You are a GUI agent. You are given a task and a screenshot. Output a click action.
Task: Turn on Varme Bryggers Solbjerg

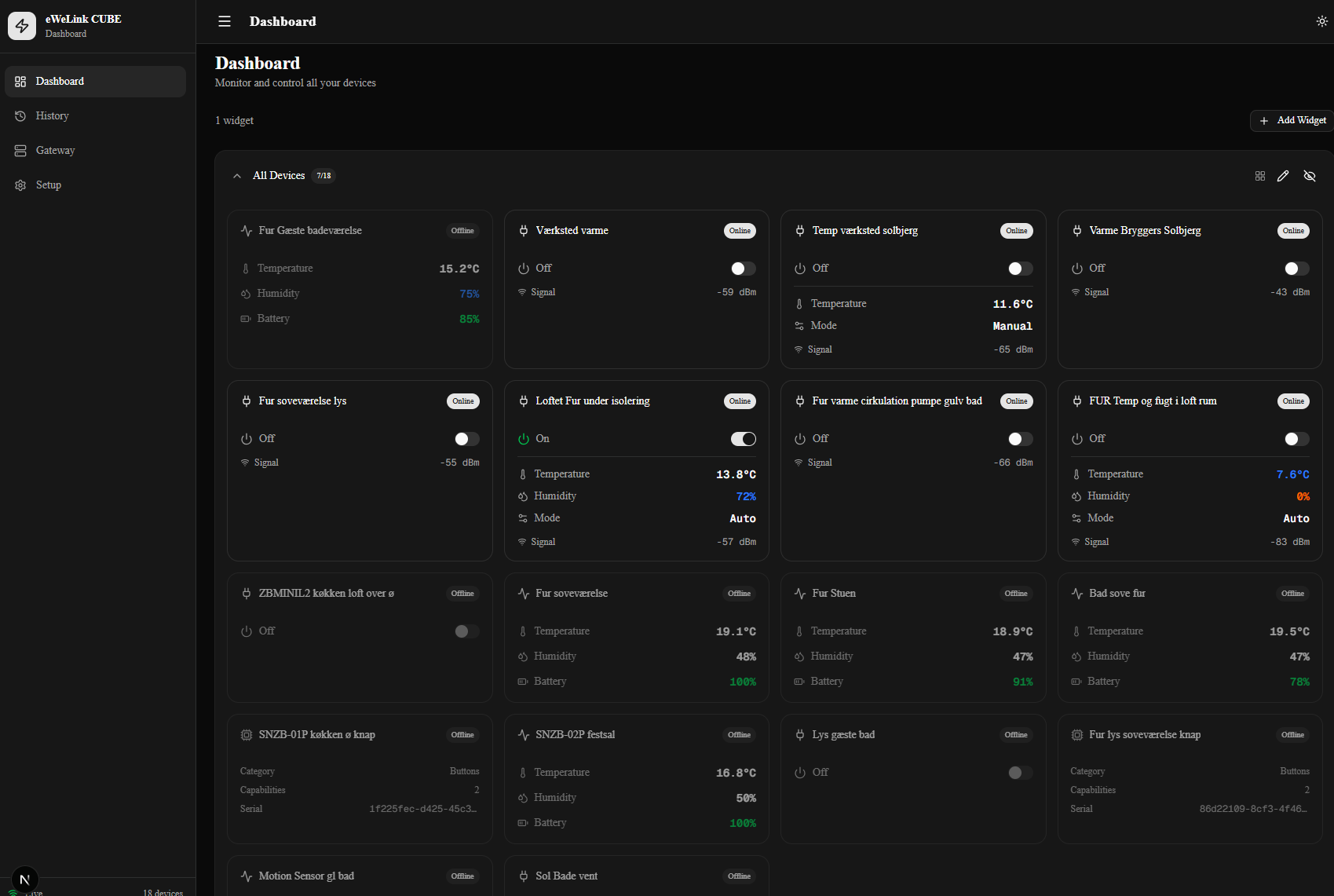point(1296,268)
